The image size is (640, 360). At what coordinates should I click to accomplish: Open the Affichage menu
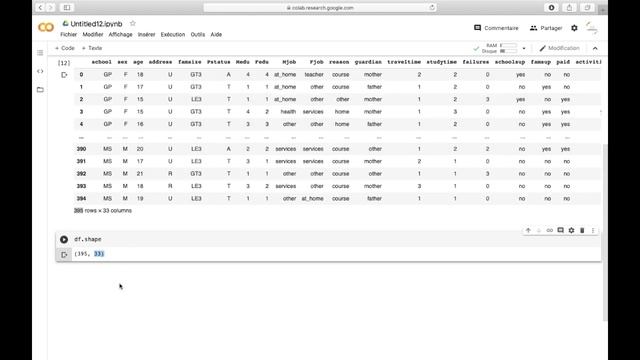120,35
